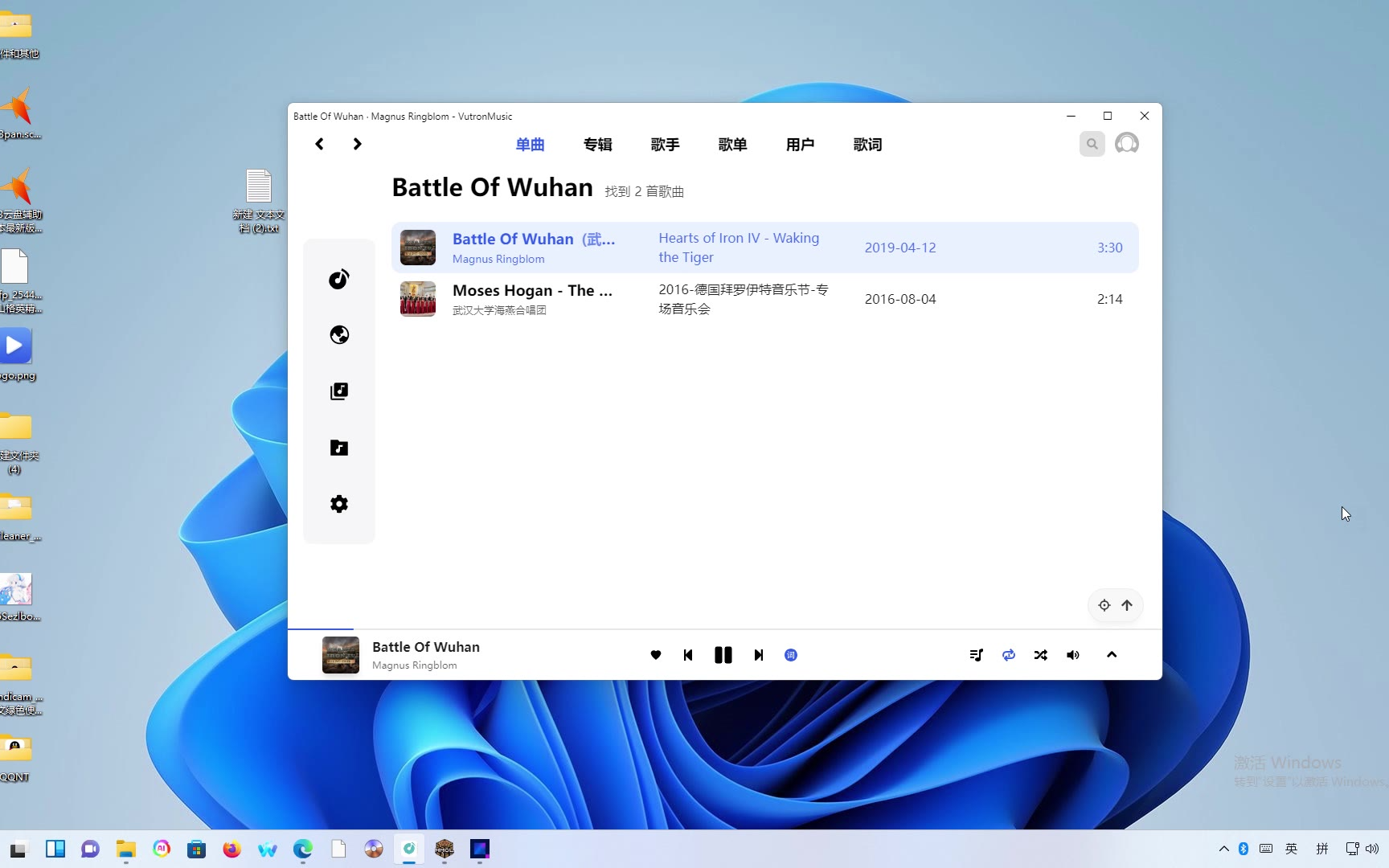Screen dimensions: 1389x868
Task: Maximize the VutronMusic window
Action: [x=1108, y=116]
